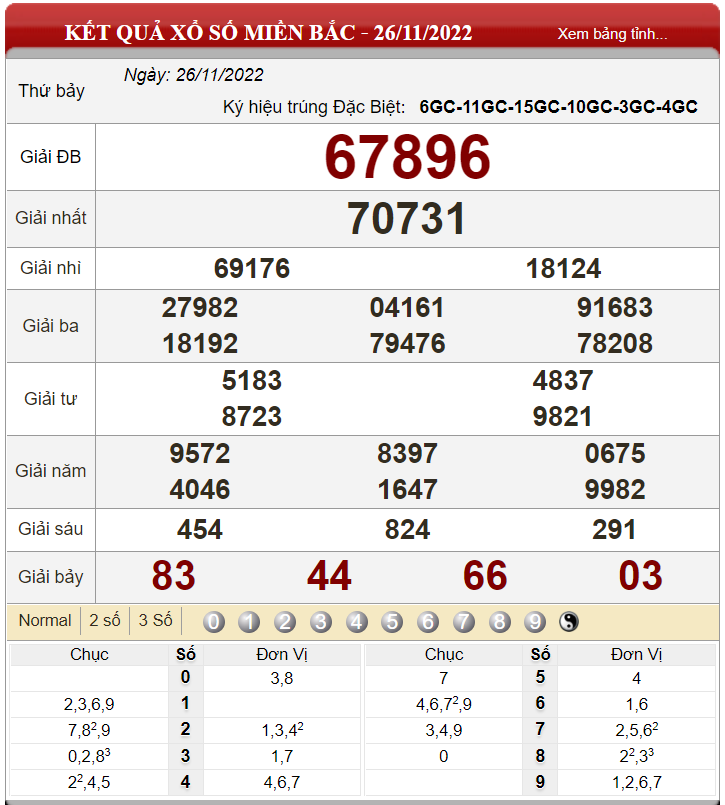This screenshot has height=805, width=725.
Task: Click third prize number 18192
Action: tap(200, 343)
